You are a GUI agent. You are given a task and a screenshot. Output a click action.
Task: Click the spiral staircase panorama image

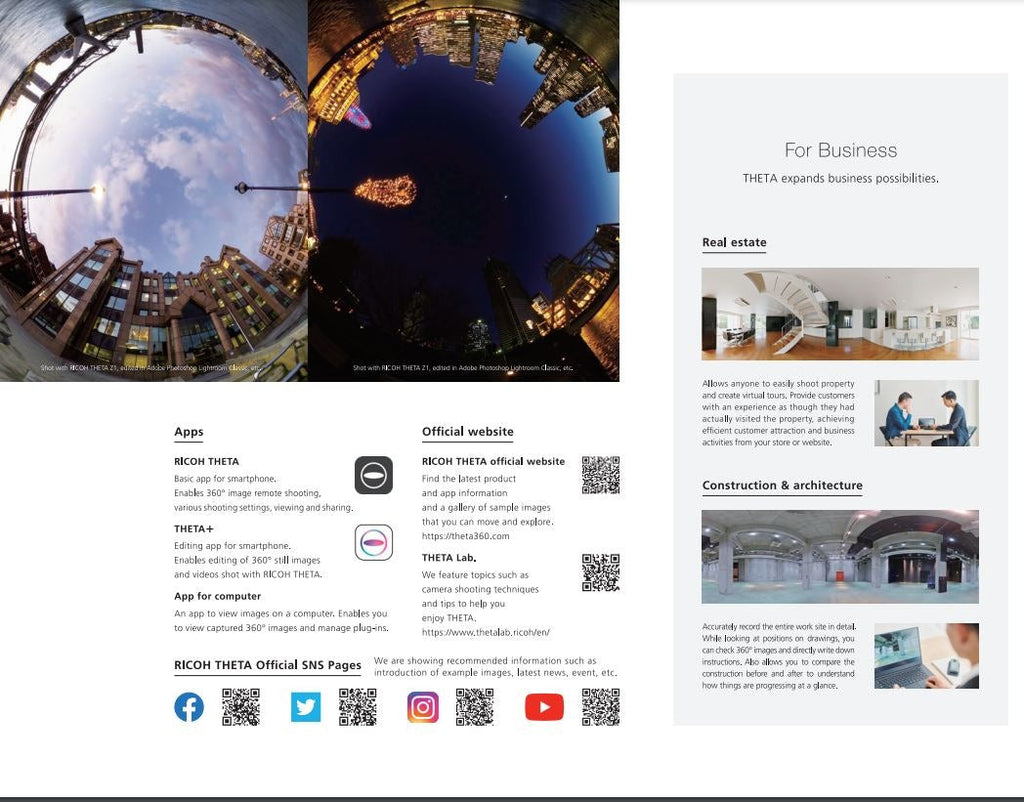click(x=840, y=314)
